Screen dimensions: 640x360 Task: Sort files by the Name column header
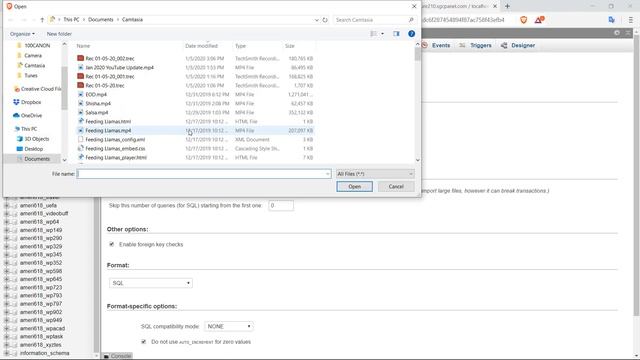coord(83,46)
